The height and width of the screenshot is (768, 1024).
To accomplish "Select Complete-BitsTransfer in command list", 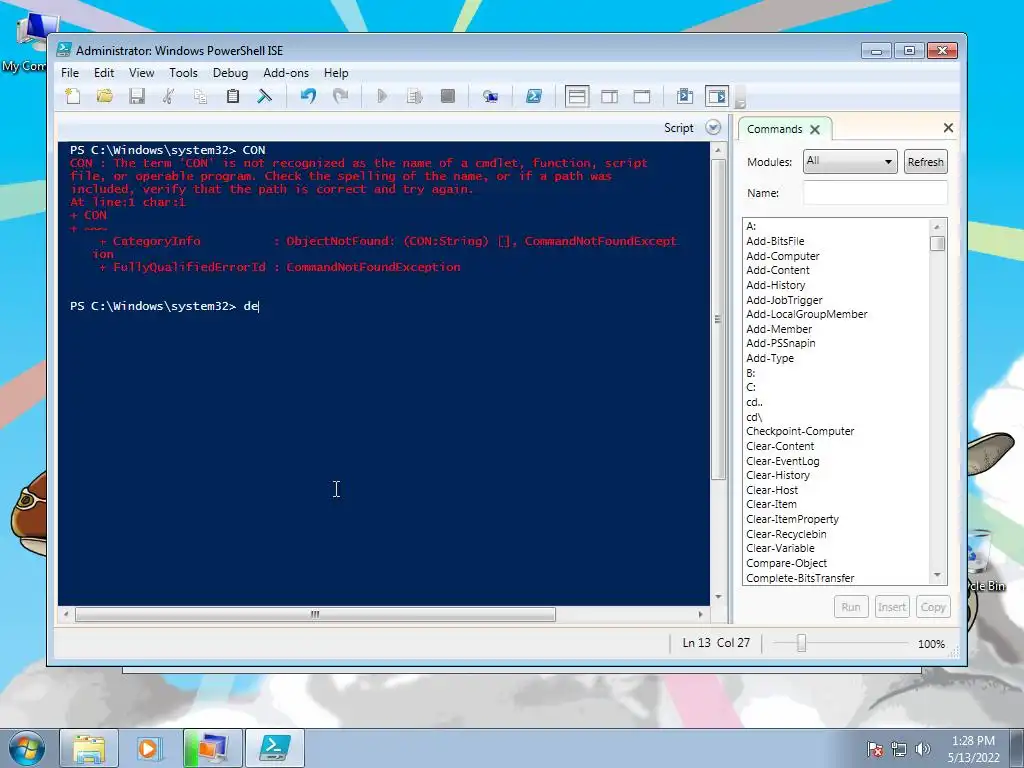I will (x=800, y=578).
